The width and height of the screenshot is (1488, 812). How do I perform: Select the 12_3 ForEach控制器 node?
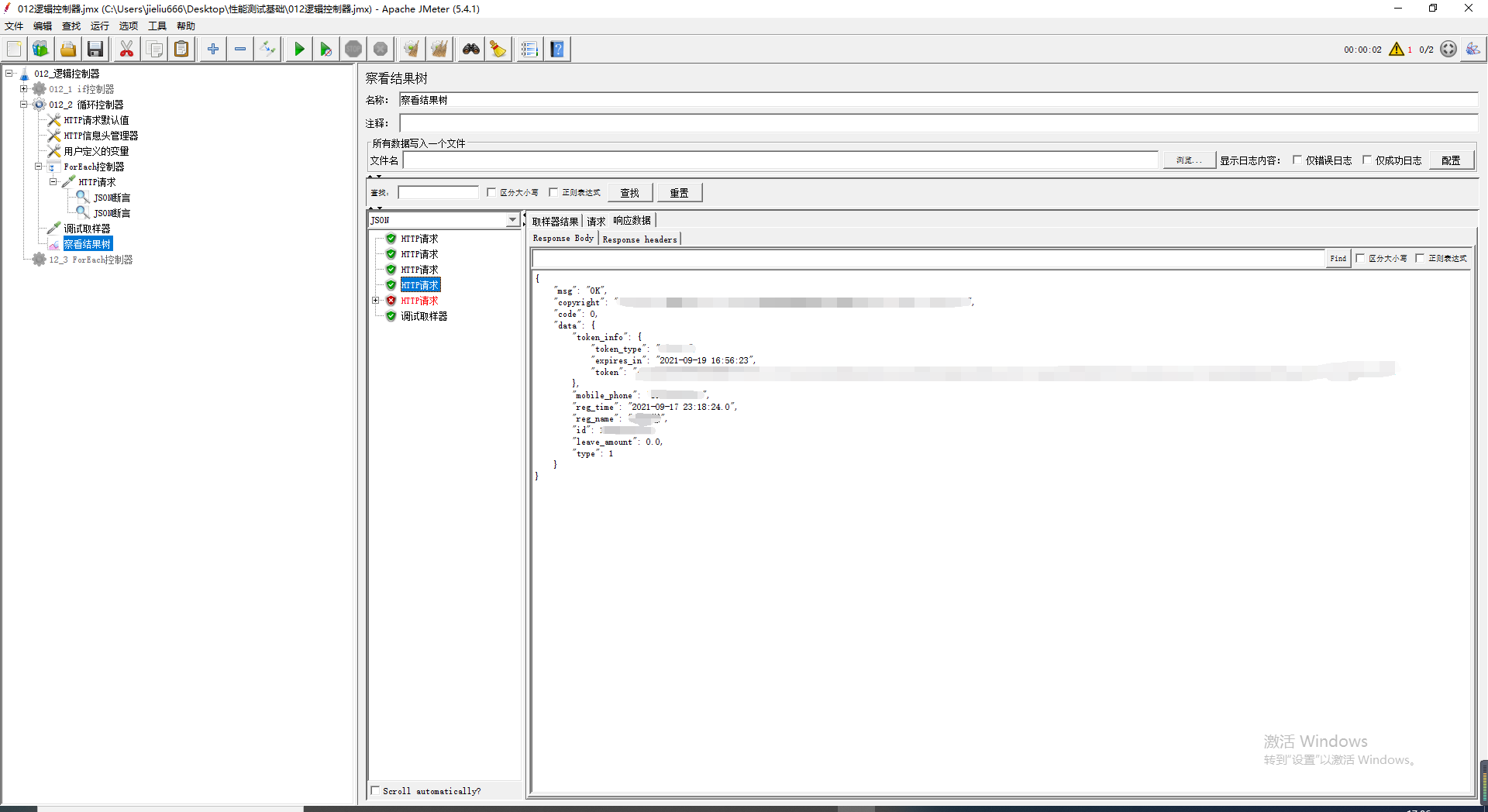tap(91, 260)
